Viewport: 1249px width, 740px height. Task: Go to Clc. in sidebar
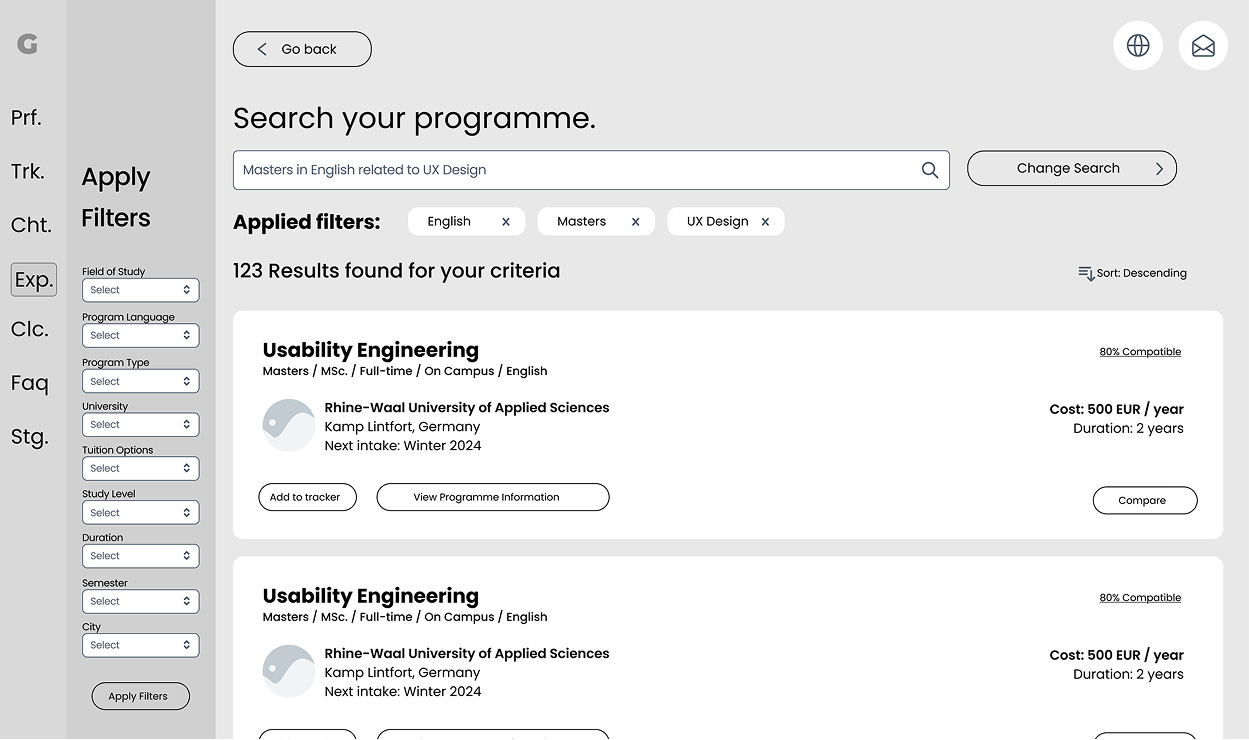point(30,329)
